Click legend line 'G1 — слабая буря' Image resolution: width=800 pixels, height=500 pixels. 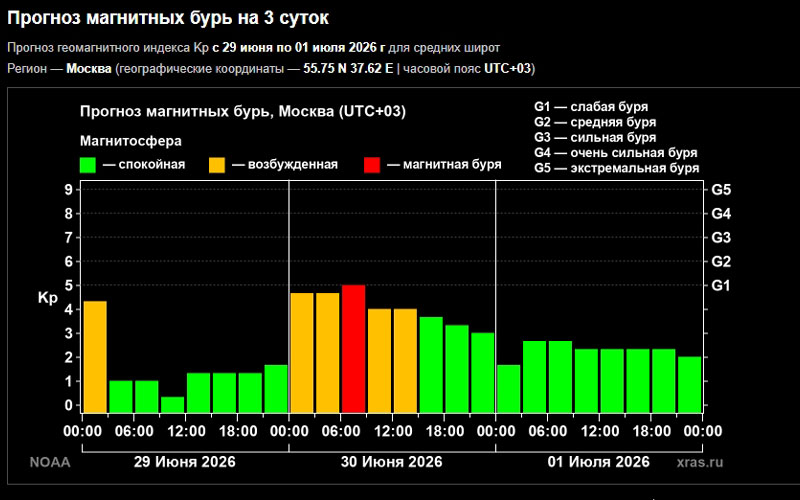[x=591, y=107]
